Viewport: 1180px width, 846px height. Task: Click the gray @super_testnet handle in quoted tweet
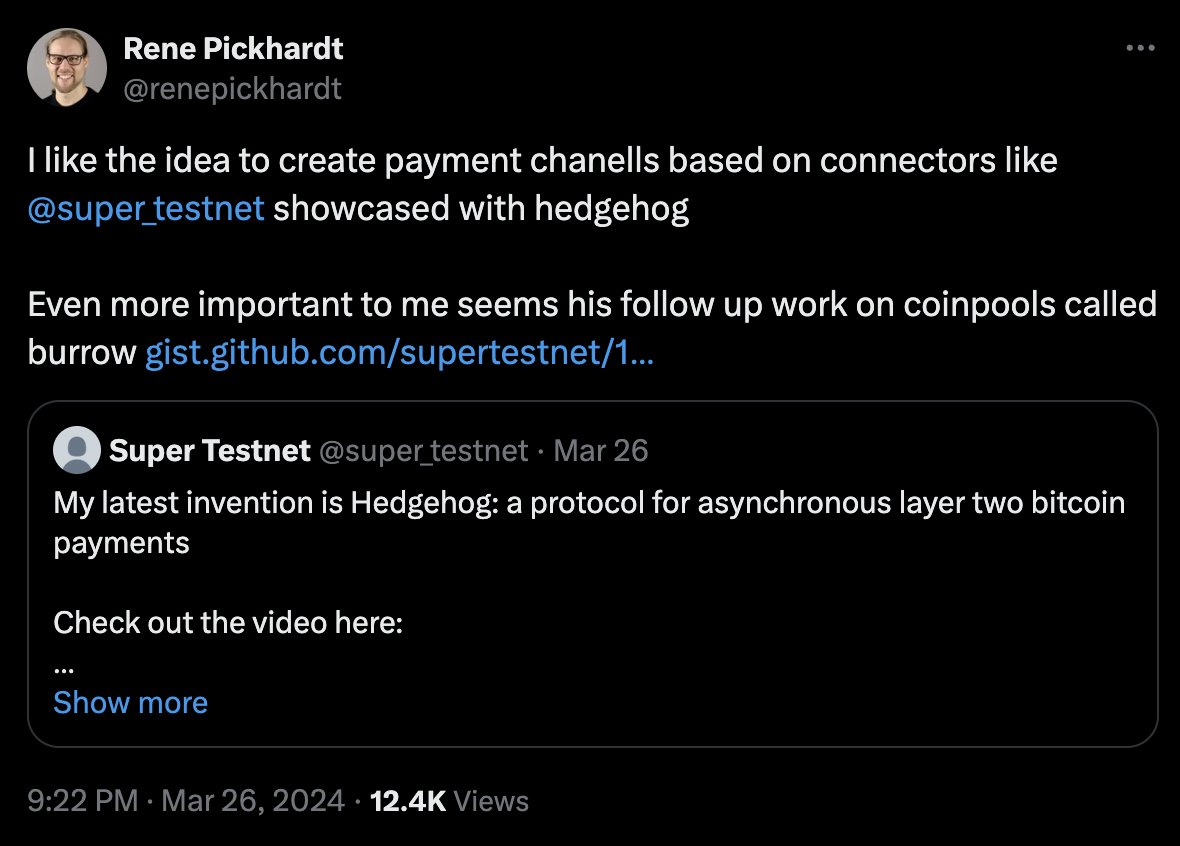tap(423, 451)
